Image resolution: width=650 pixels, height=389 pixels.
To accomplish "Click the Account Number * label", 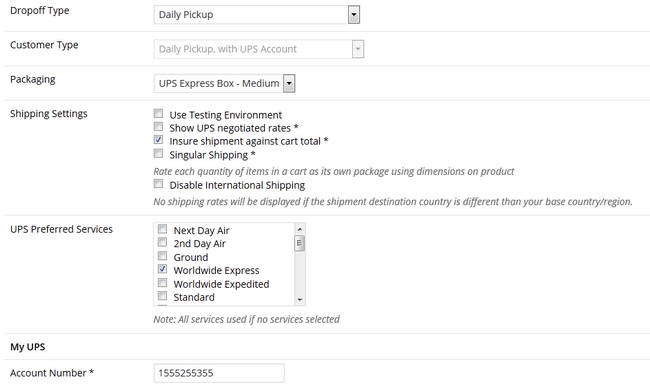I will pyautogui.click(x=52, y=373).
